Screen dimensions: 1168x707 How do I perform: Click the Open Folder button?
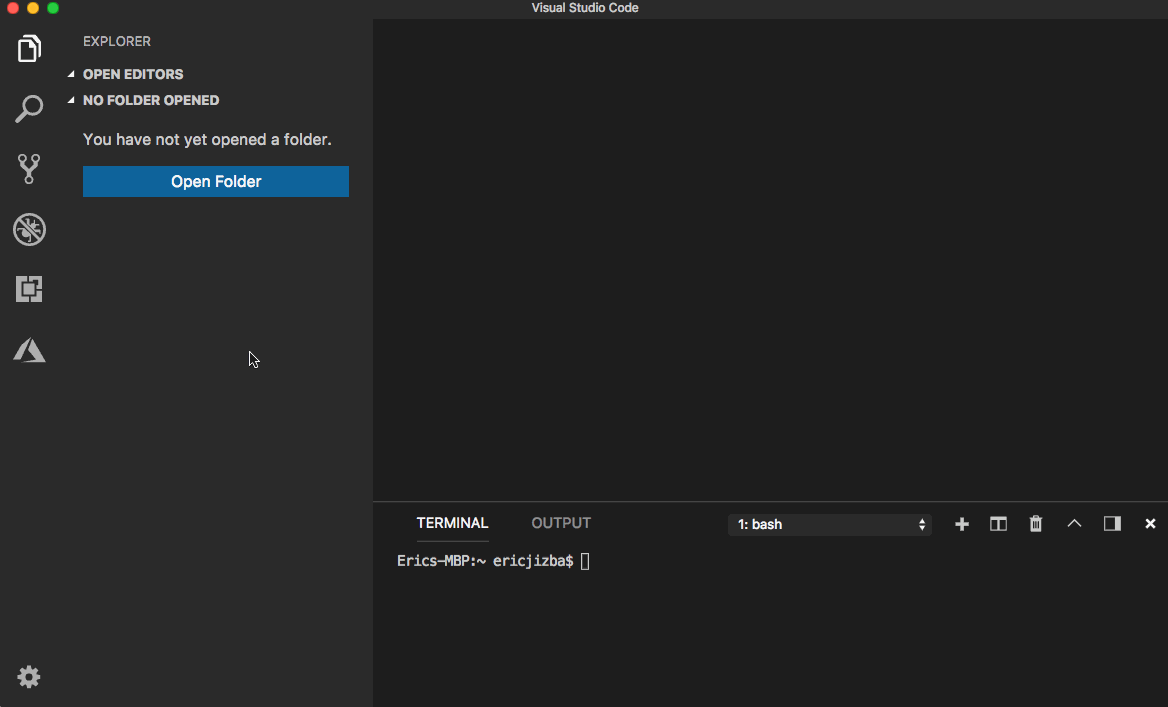tap(216, 182)
